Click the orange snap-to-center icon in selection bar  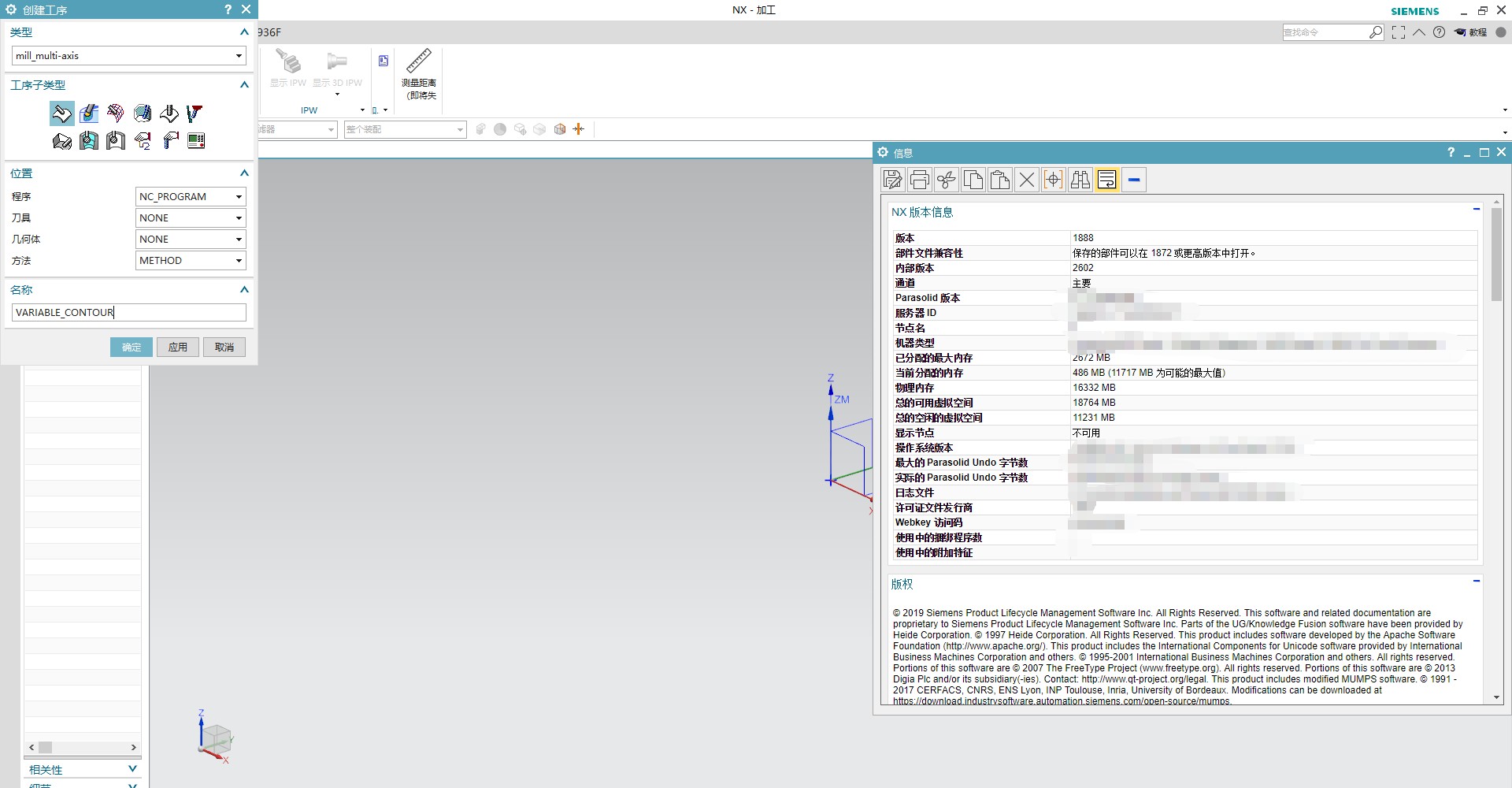(579, 128)
